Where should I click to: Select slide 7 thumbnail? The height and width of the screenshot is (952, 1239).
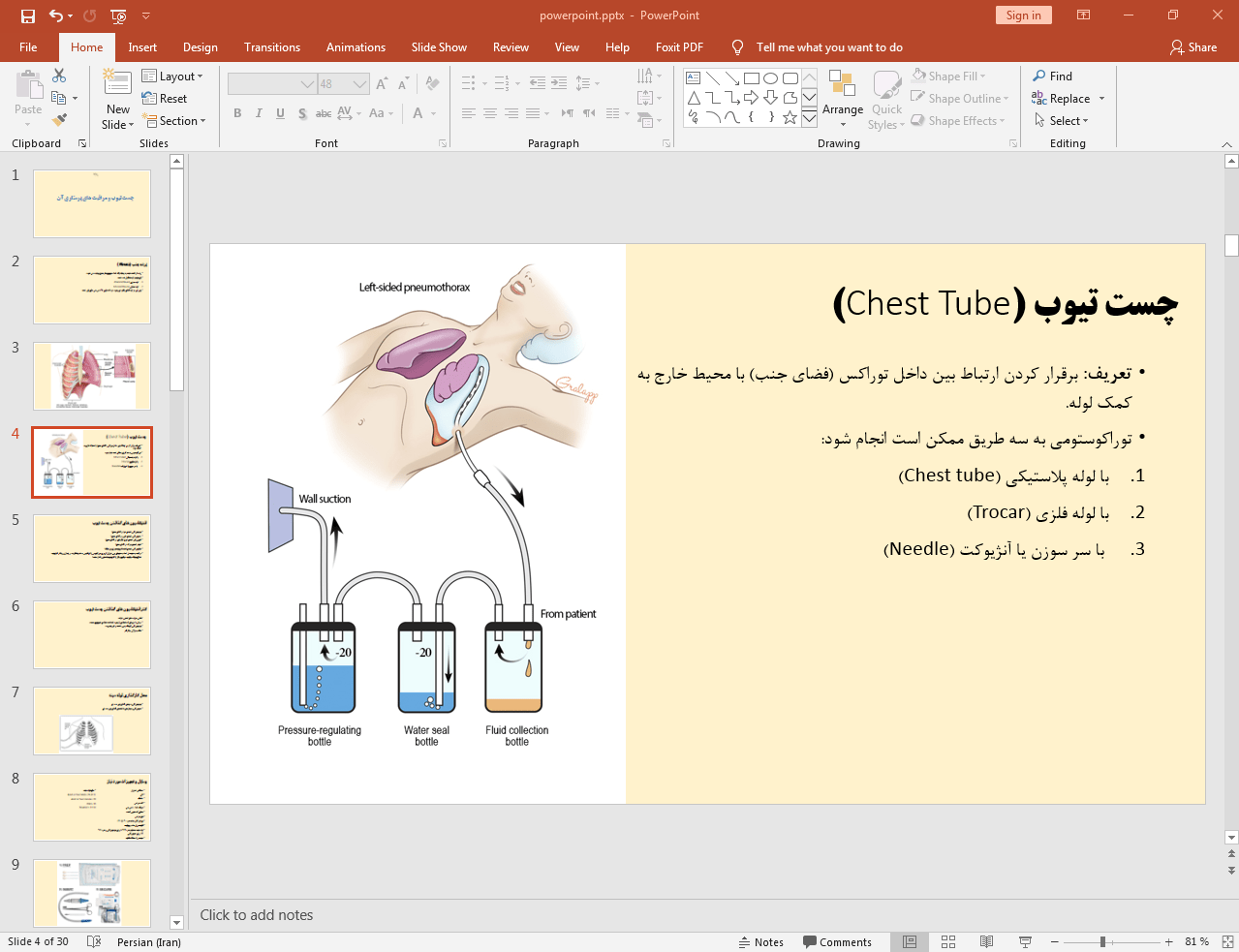92,721
